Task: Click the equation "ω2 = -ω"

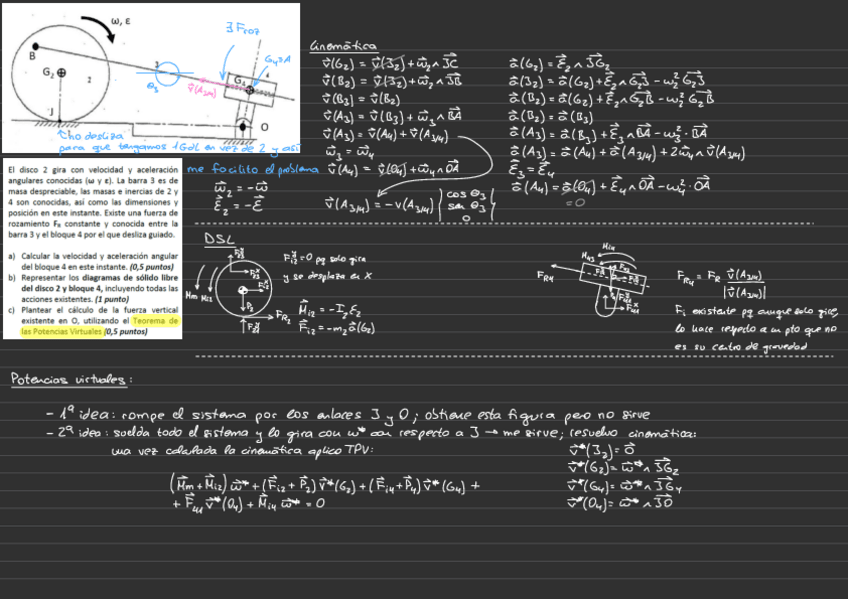Action: coord(240,188)
